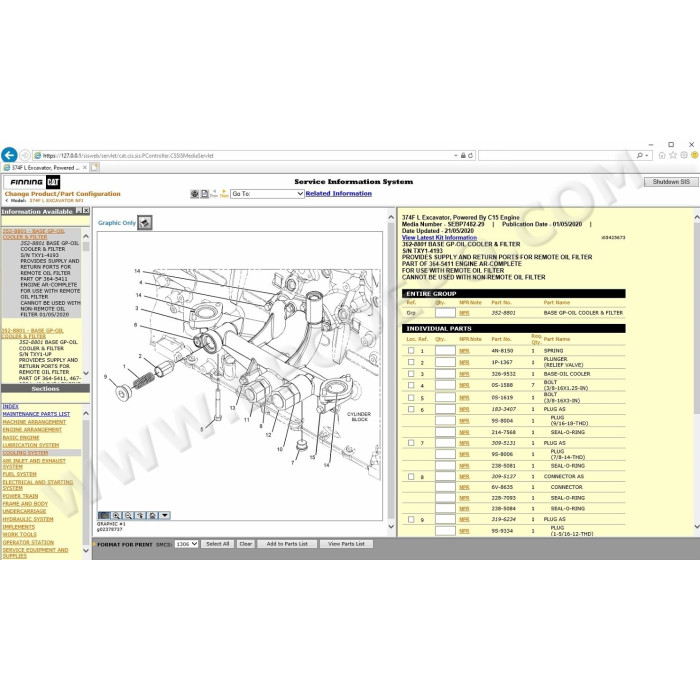The height and width of the screenshot is (700, 700).
Task: Click the browser forward arrow button
Action: tap(25, 155)
